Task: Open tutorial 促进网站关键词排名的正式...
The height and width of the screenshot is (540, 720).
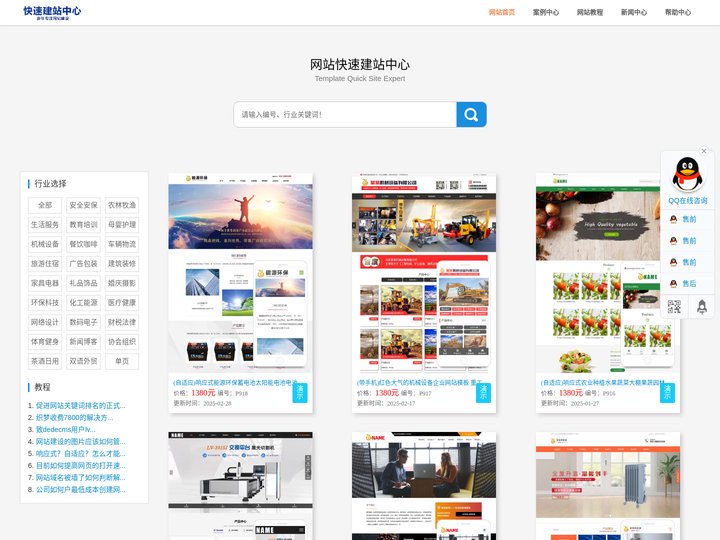Action: (80, 405)
